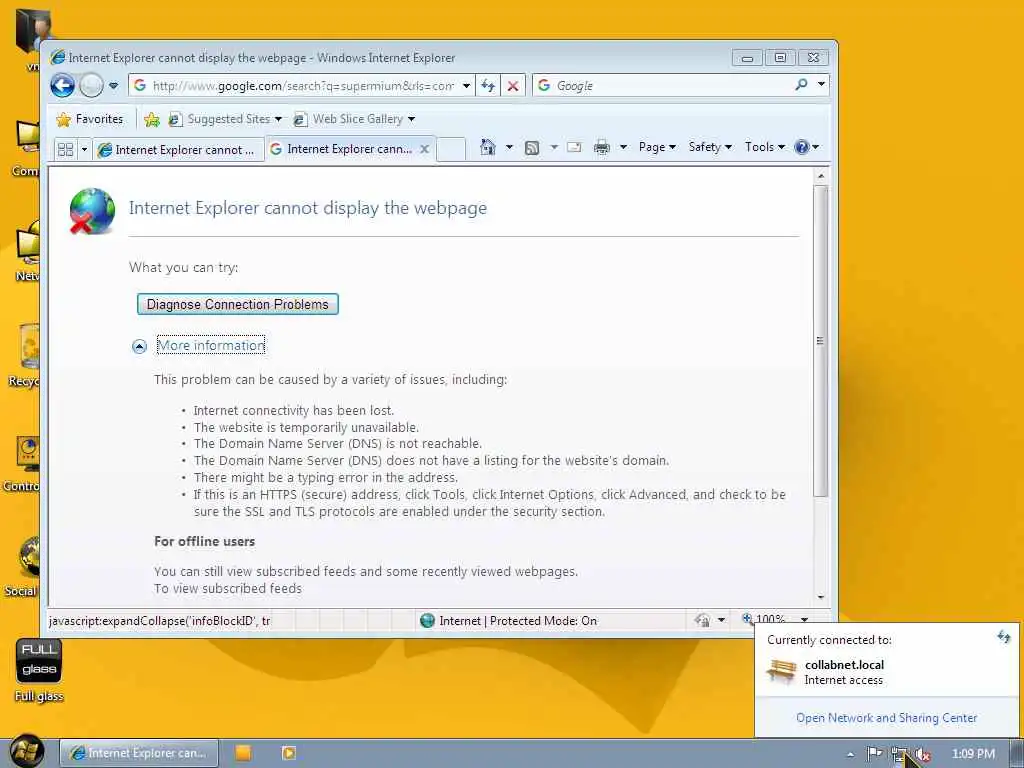Stop loading with the red X icon
This screenshot has width=1024, height=768.
pyautogui.click(x=513, y=86)
